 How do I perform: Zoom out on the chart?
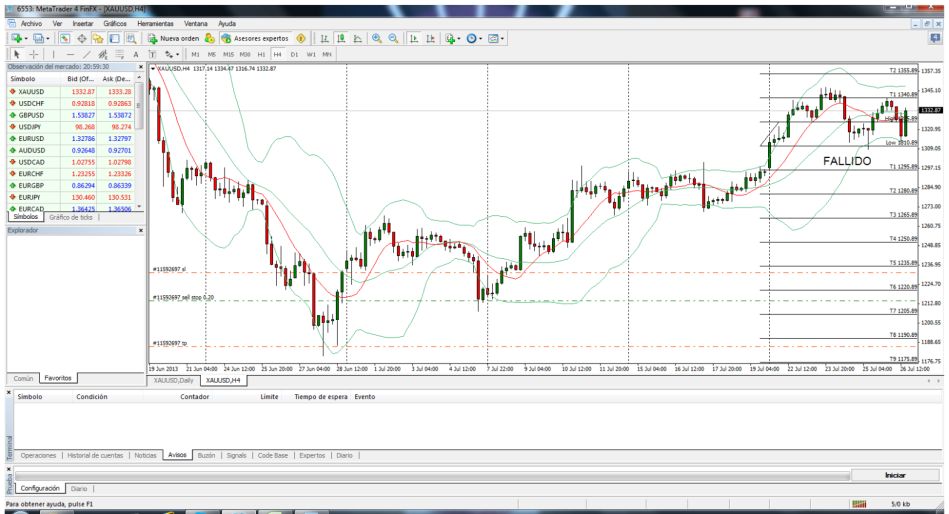click(x=394, y=37)
